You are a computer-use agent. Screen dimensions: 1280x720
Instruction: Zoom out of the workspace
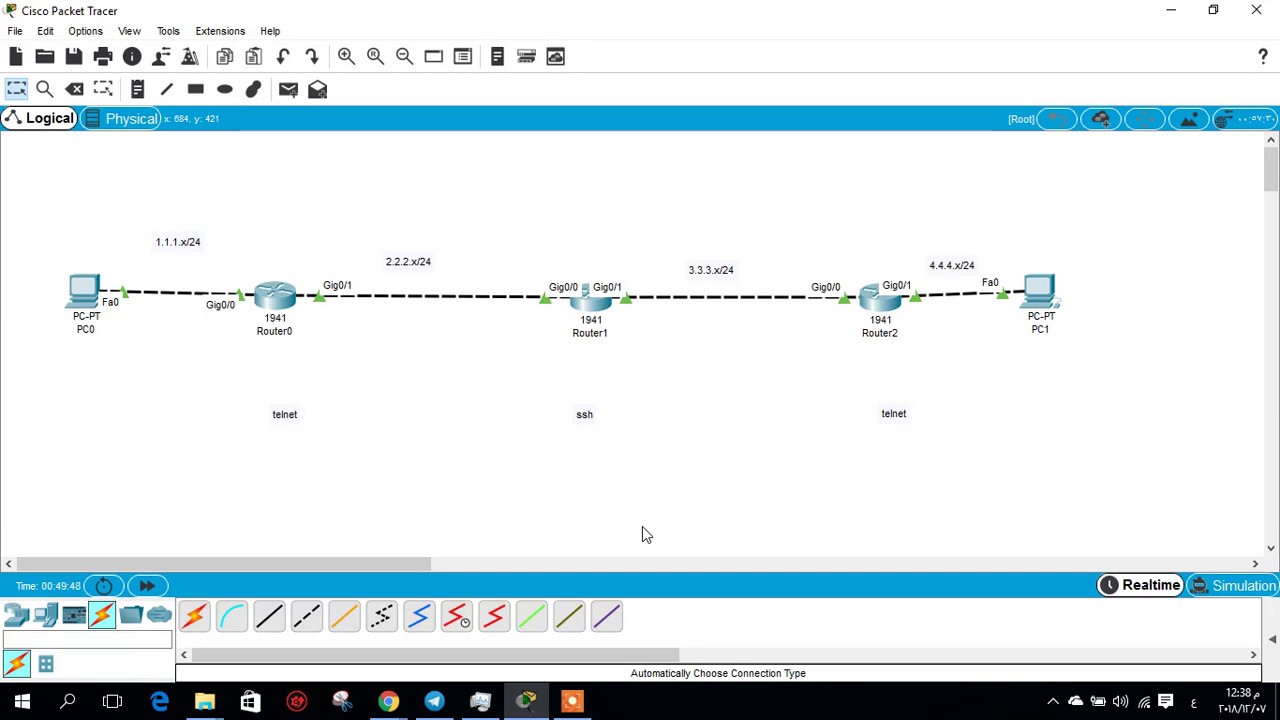pos(404,57)
